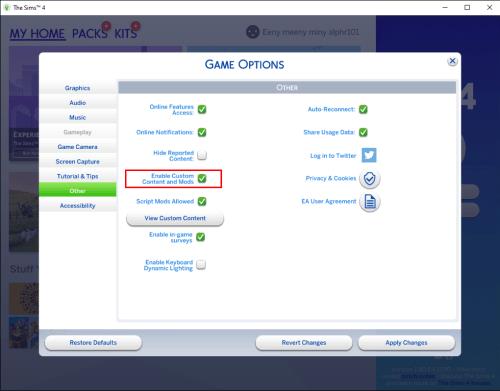Click Restore Defaults button
This screenshot has height=391, width=500.
pos(93,343)
